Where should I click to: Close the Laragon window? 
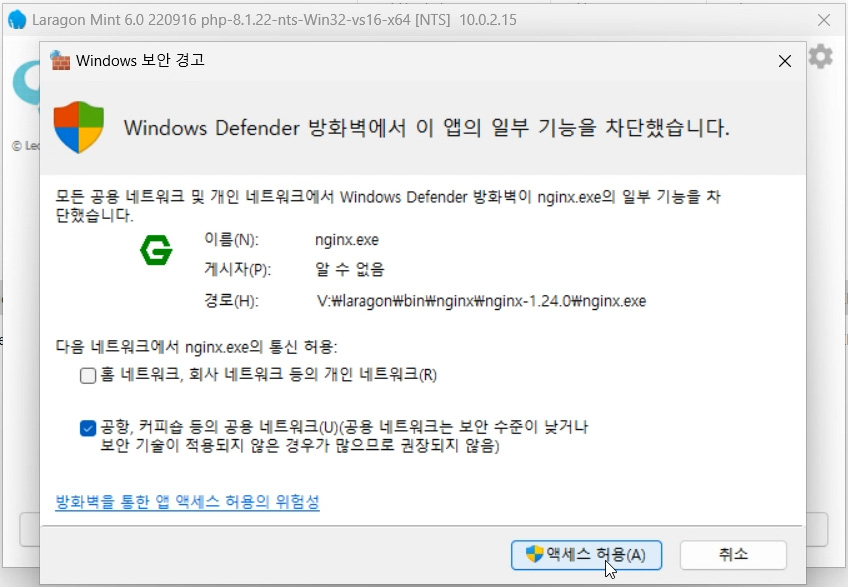pyautogui.click(x=824, y=20)
